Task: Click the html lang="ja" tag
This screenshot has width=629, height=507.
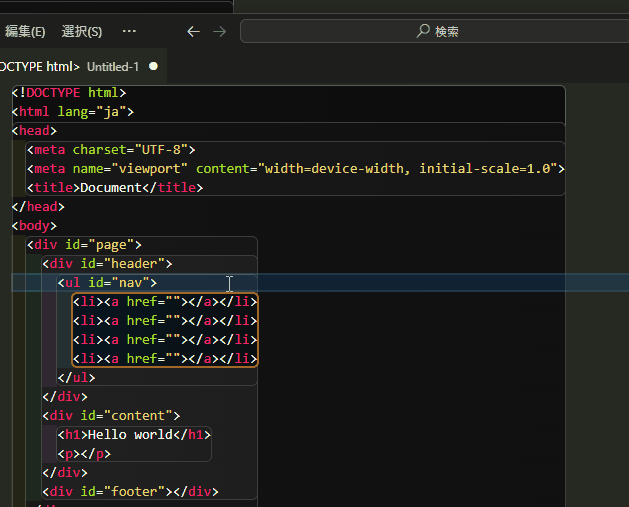Action: click(72, 111)
